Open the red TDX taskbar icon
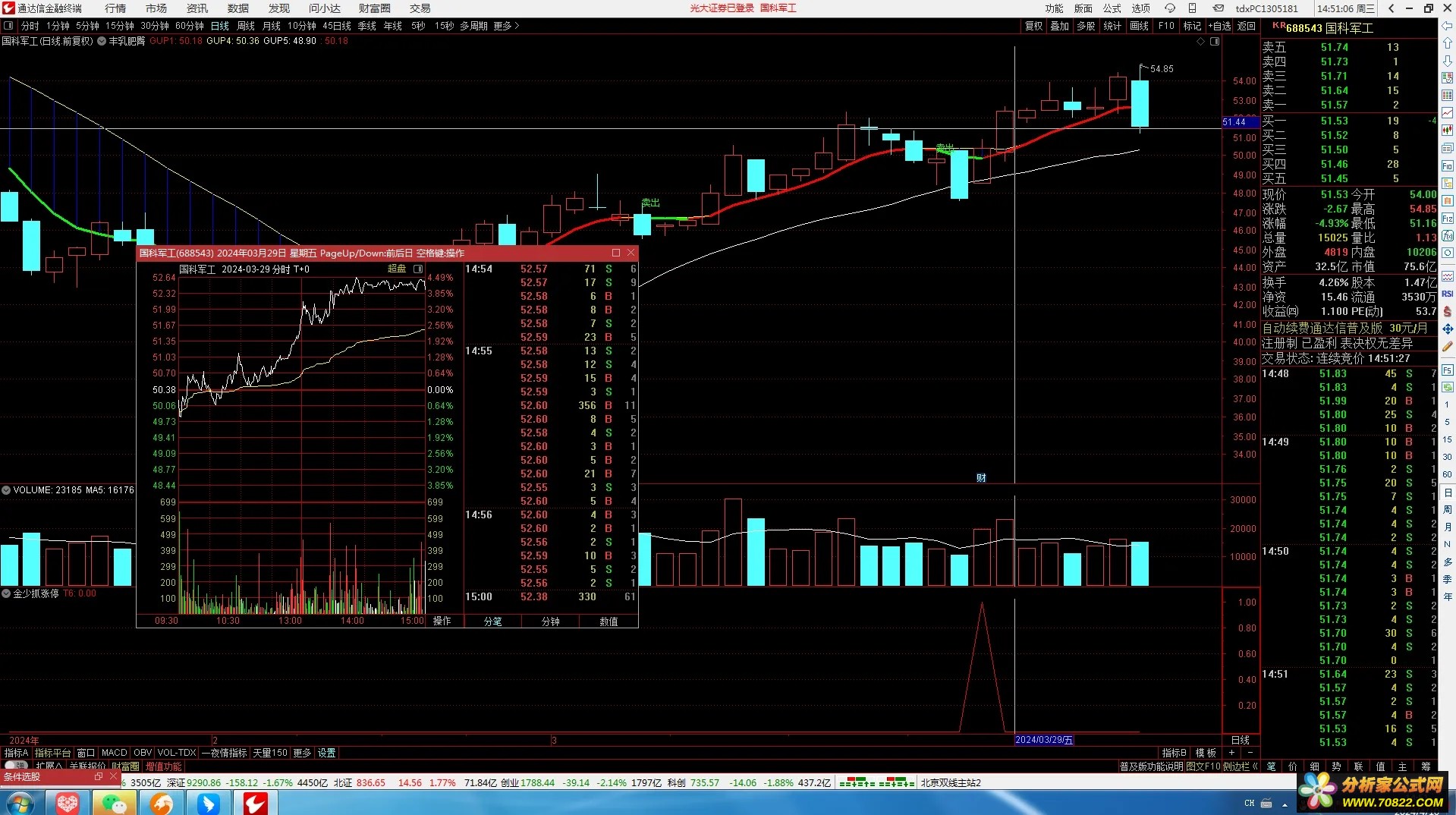The height and width of the screenshot is (815, 1456). pyautogui.click(x=255, y=803)
